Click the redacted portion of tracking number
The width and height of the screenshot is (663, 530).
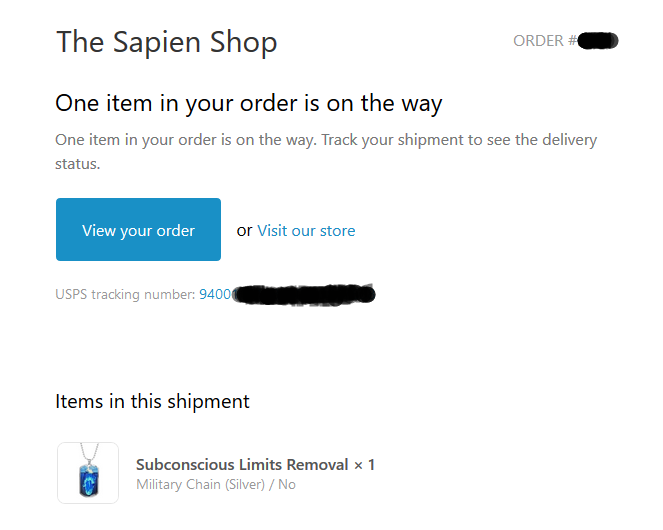304,294
